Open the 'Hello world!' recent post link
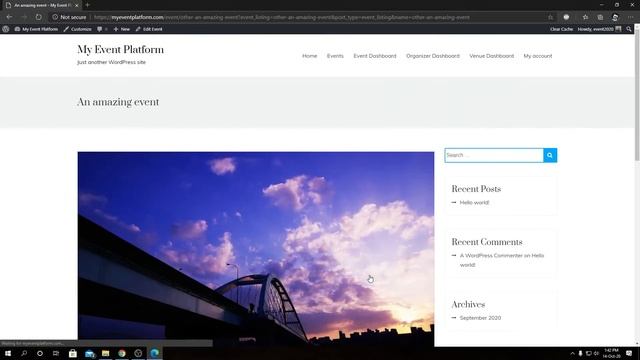Image resolution: width=640 pixels, height=360 pixels. pyautogui.click(x=474, y=202)
